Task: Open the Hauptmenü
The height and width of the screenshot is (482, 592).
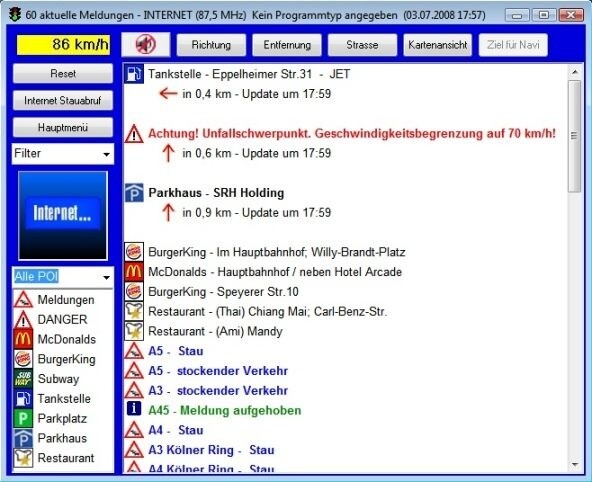Action: pyautogui.click(x=63, y=128)
